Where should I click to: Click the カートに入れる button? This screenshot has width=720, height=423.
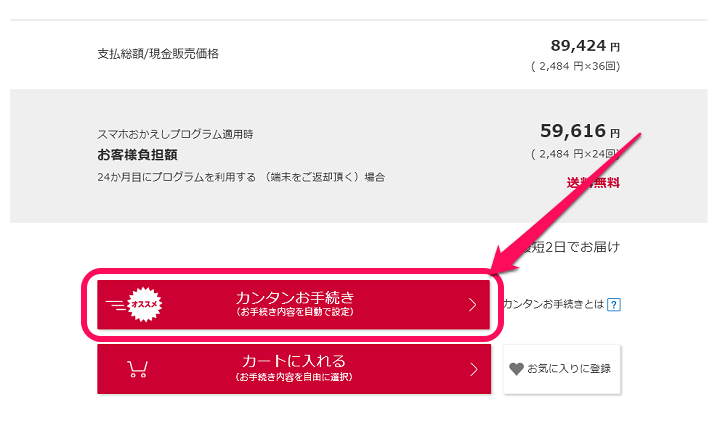[294, 369]
